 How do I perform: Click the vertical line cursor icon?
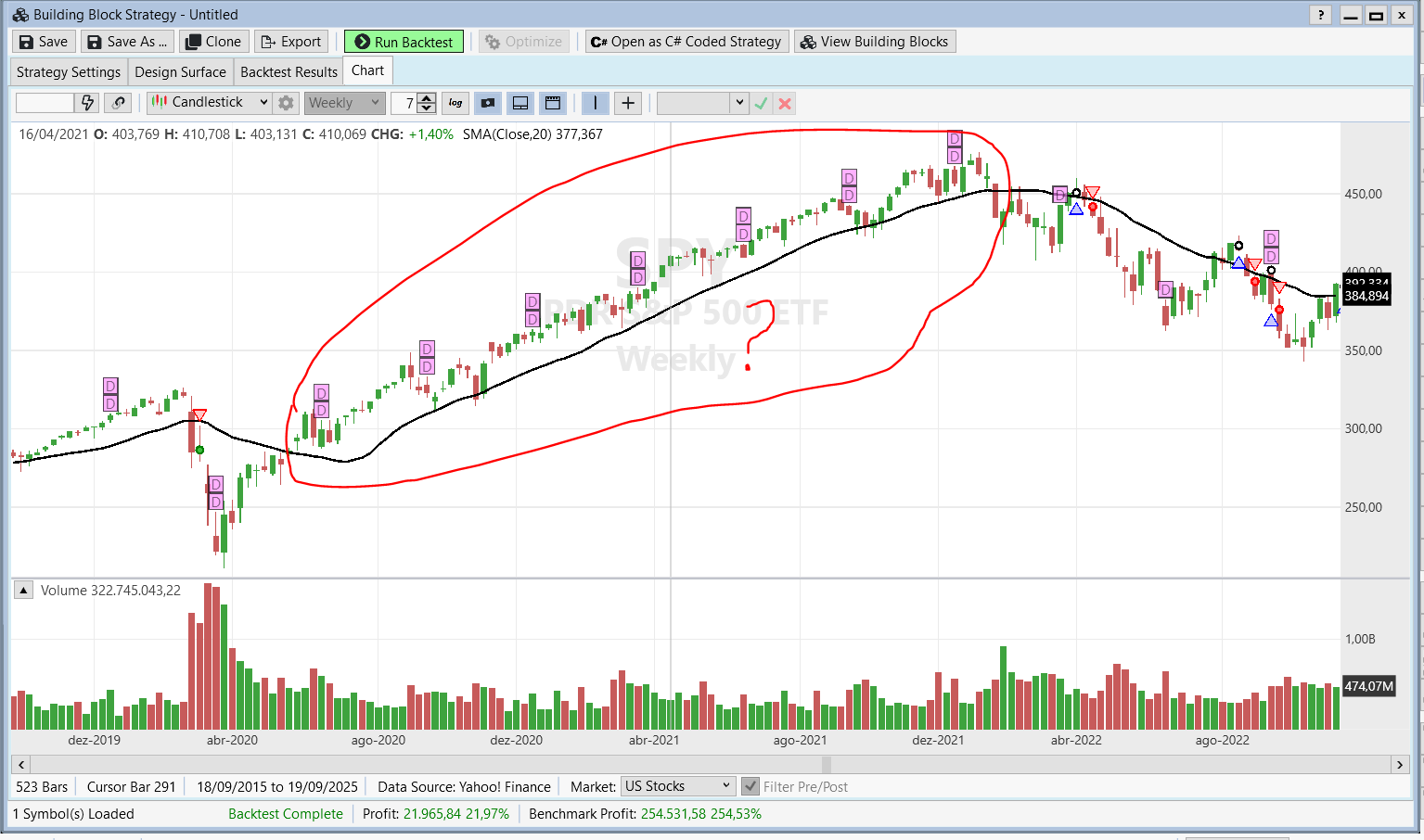[x=595, y=103]
